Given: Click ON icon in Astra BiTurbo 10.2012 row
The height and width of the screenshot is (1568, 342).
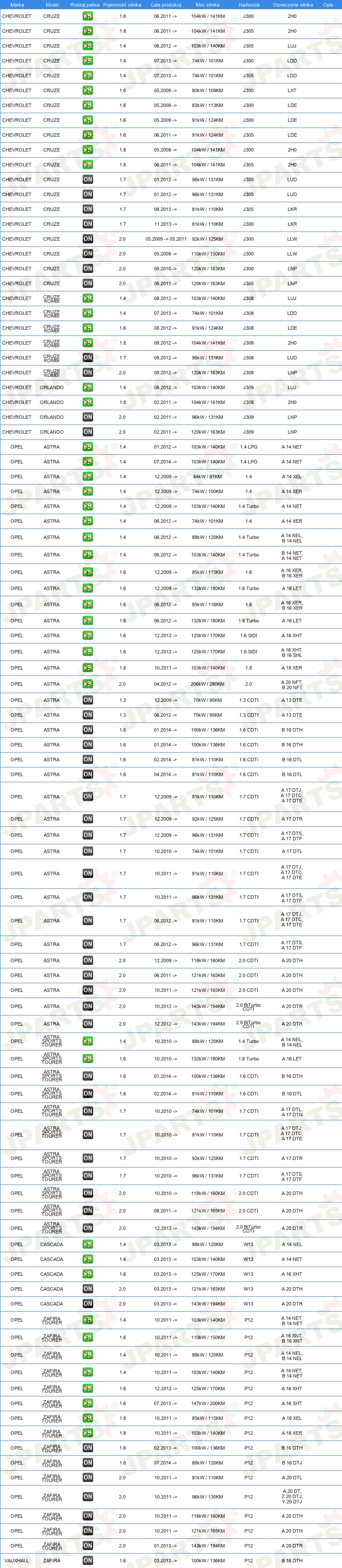Looking at the screenshot, I should point(88,1006).
